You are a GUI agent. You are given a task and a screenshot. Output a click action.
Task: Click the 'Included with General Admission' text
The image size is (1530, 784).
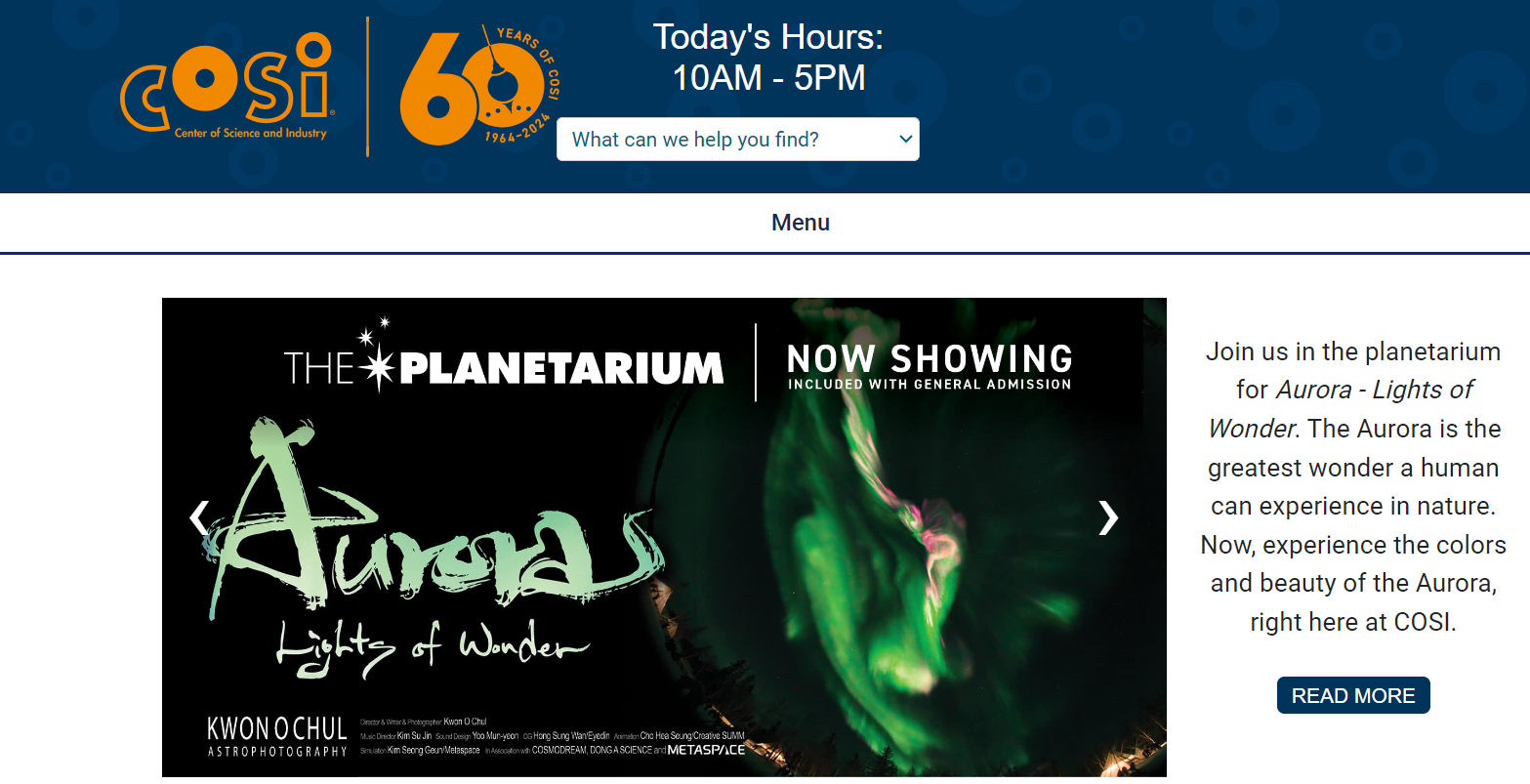pos(930,385)
